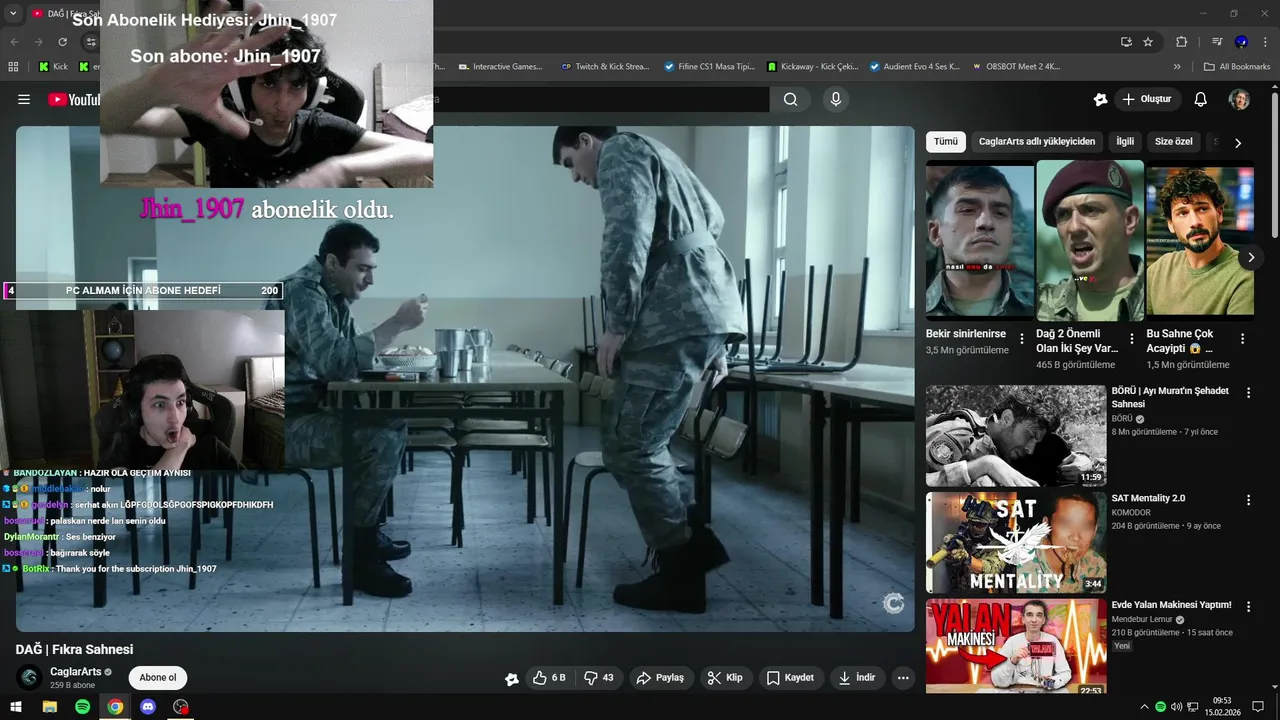The width and height of the screenshot is (1280, 720).
Task: Open Chrome media control icon
Action: (1217, 42)
